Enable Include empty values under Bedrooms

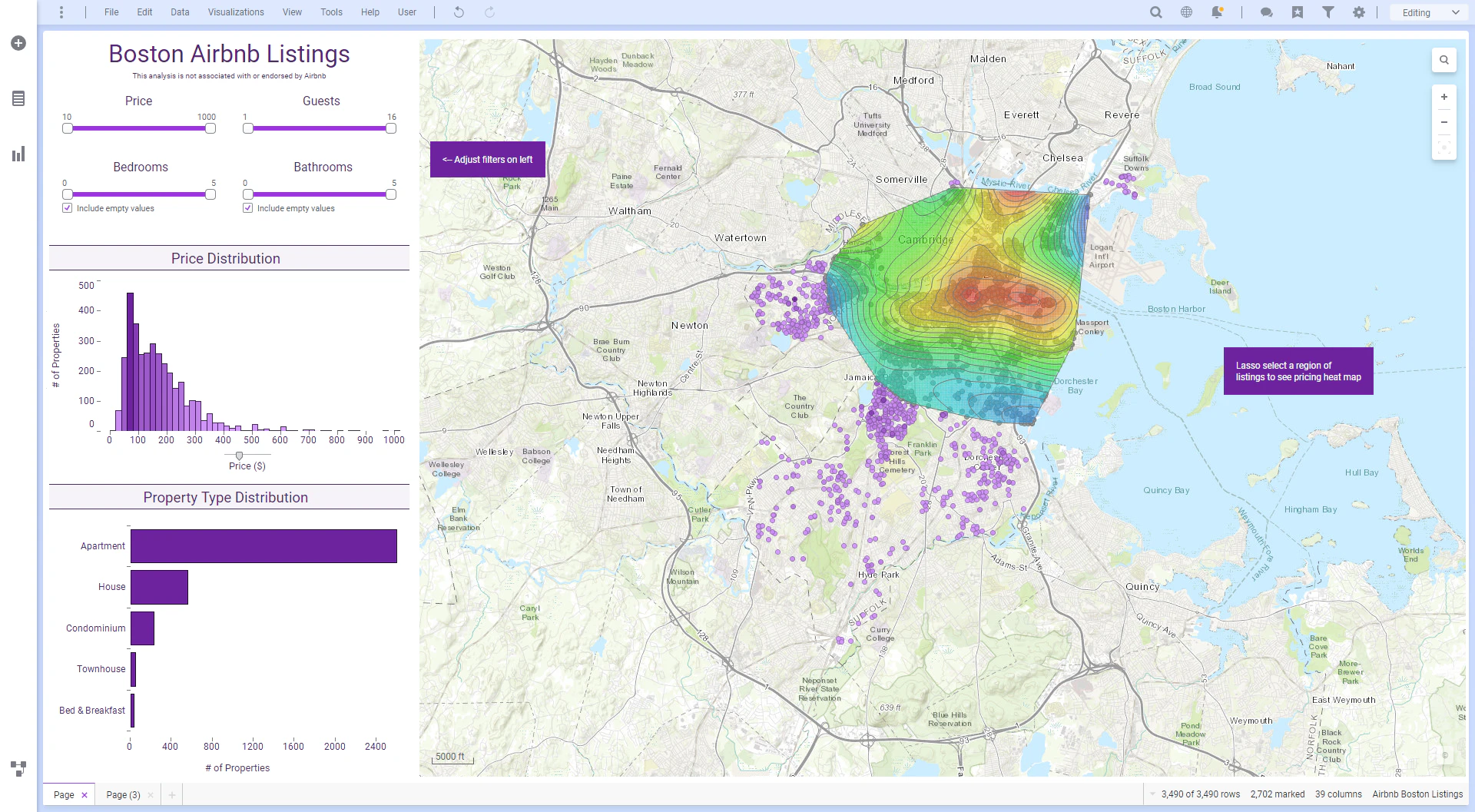click(x=68, y=207)
